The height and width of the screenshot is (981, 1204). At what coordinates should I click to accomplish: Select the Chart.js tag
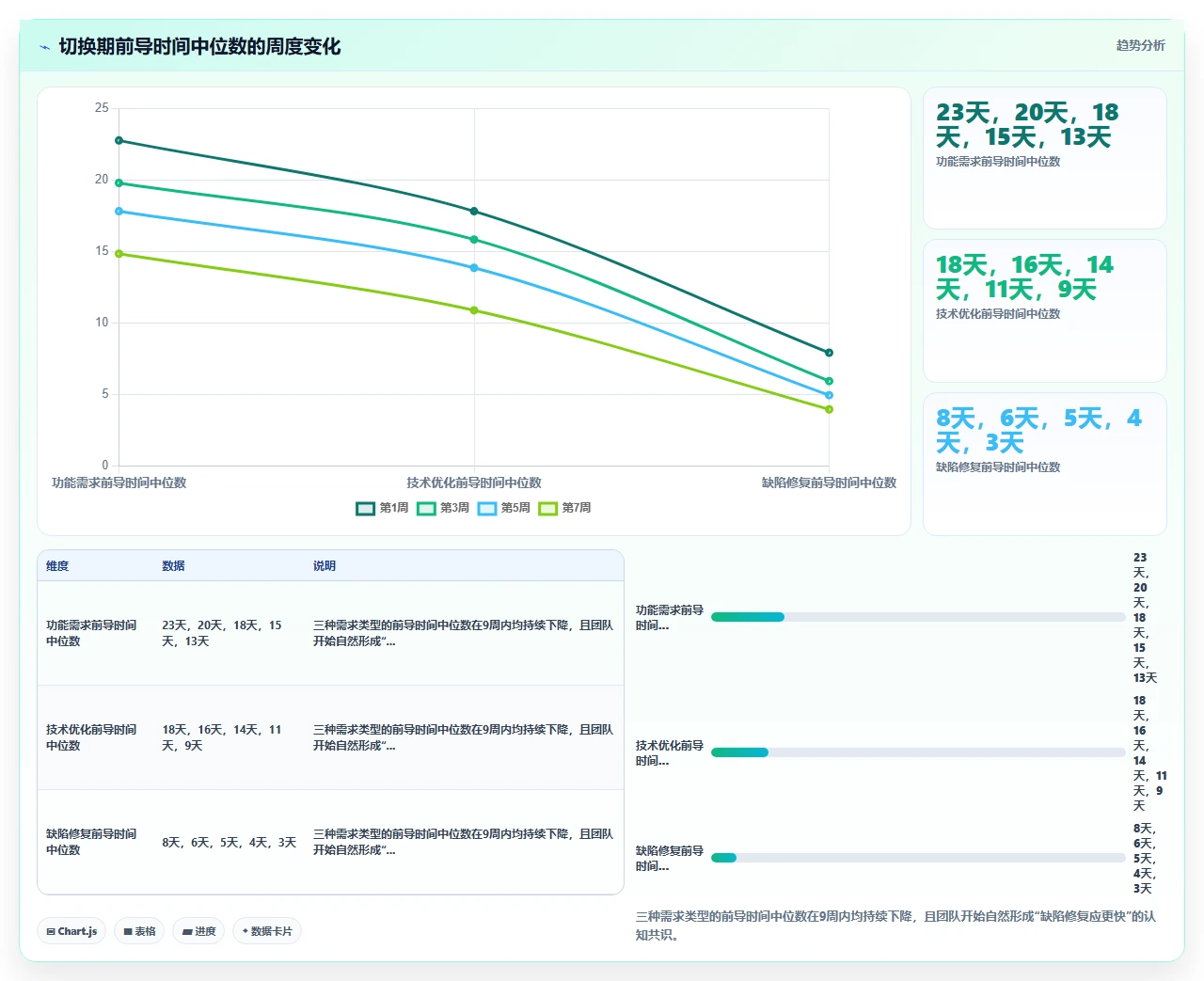click(71, 931)
